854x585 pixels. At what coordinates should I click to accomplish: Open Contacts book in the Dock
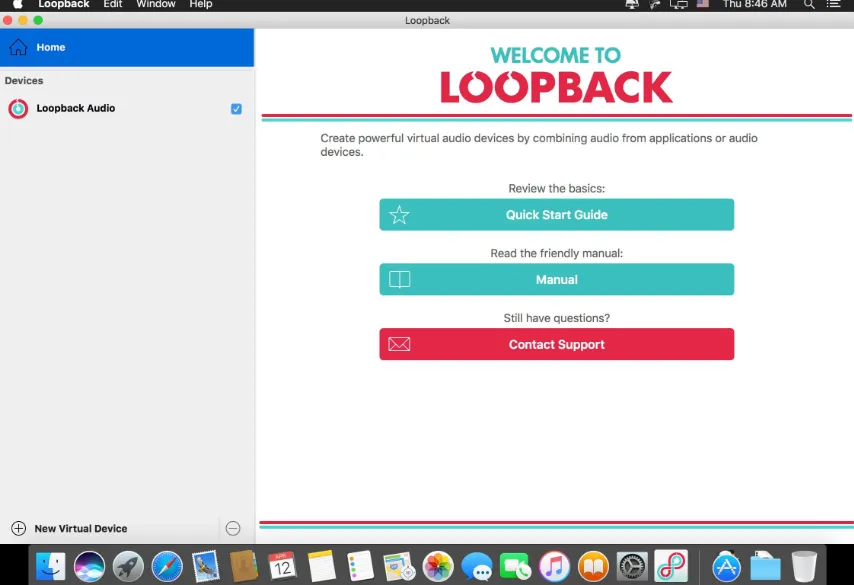243,566
